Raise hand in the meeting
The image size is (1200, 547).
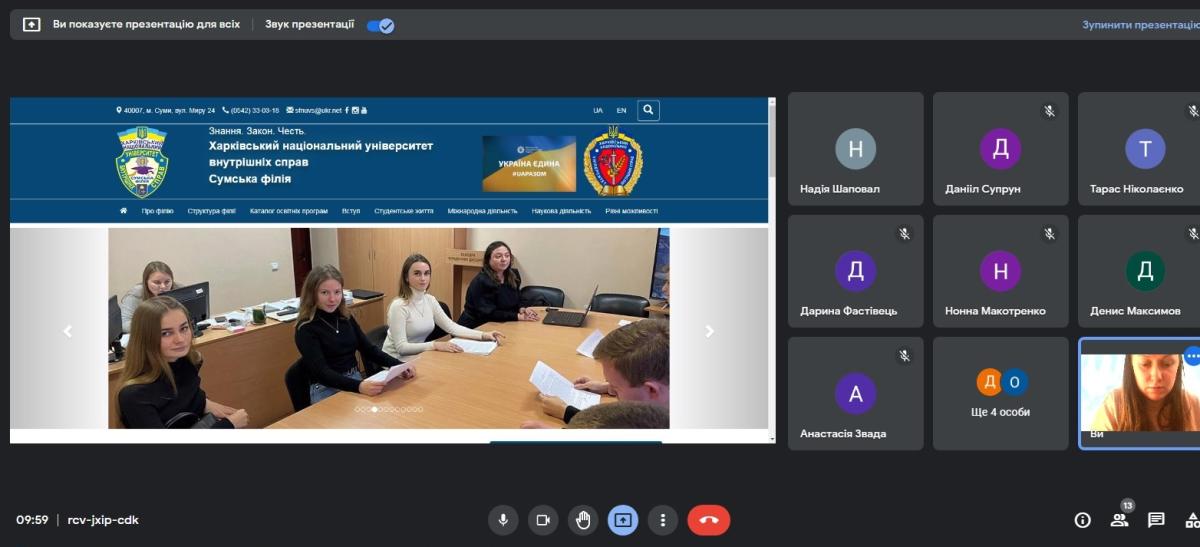(583, 520)
